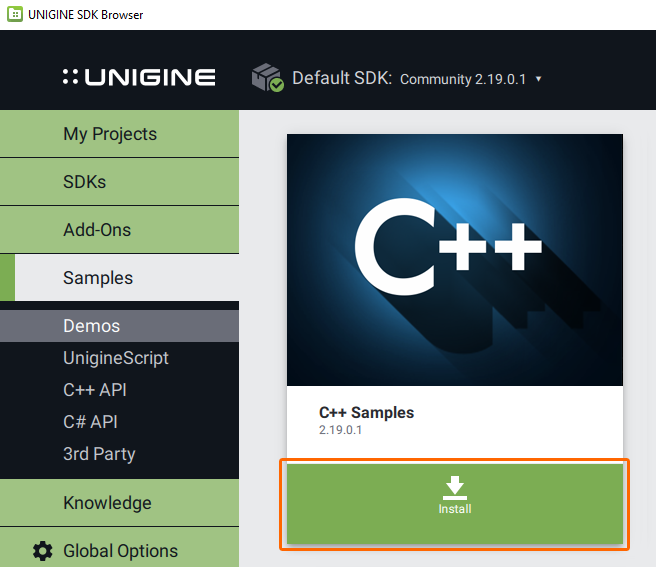This screenshot has height=567, width=656.
Task: Open C++ API samples category
Action: (119, 390)
